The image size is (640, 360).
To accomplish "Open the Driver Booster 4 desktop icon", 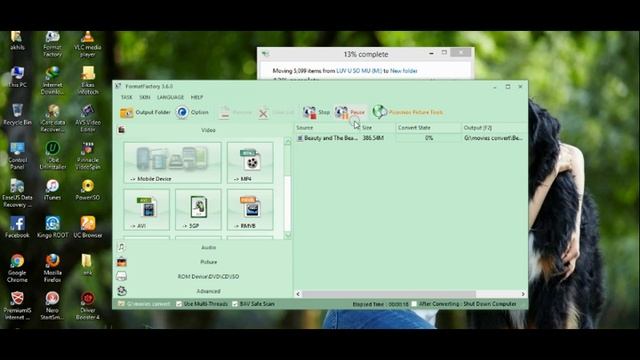I will [87, 306].
